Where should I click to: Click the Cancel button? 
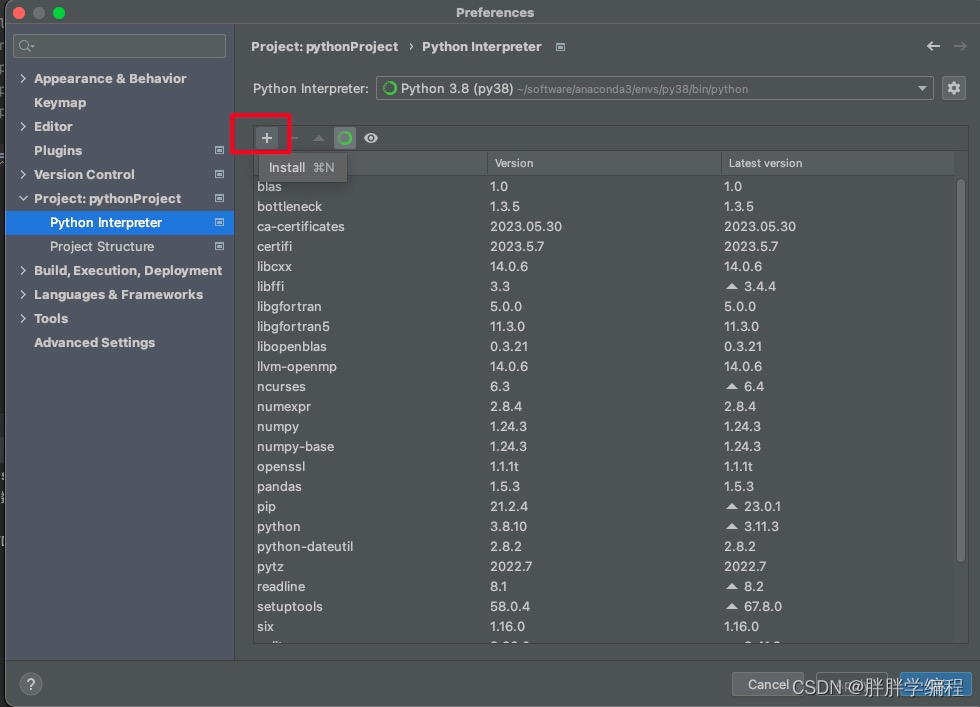767,684
